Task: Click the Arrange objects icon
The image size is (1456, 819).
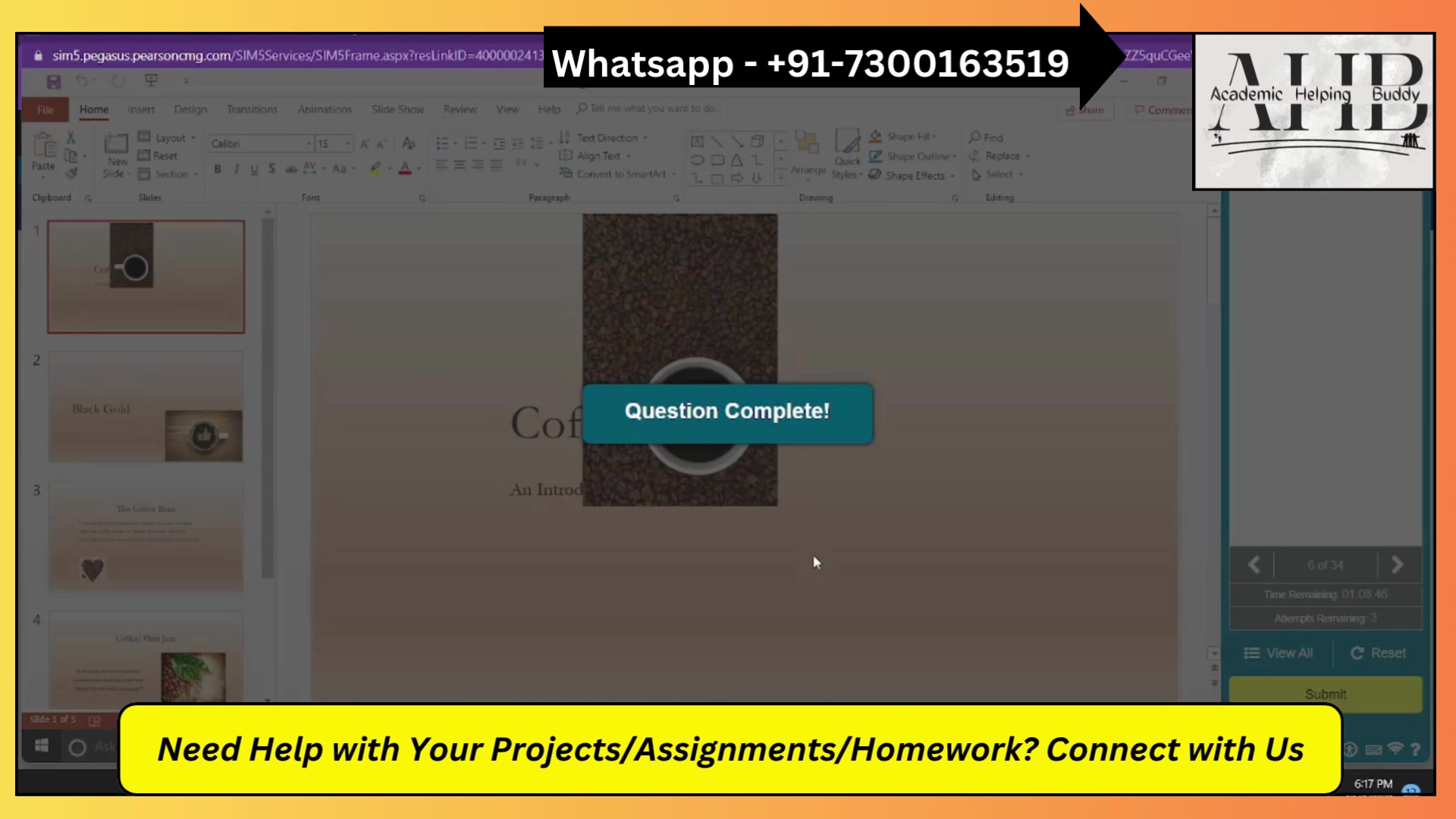Action: [808, 143]
